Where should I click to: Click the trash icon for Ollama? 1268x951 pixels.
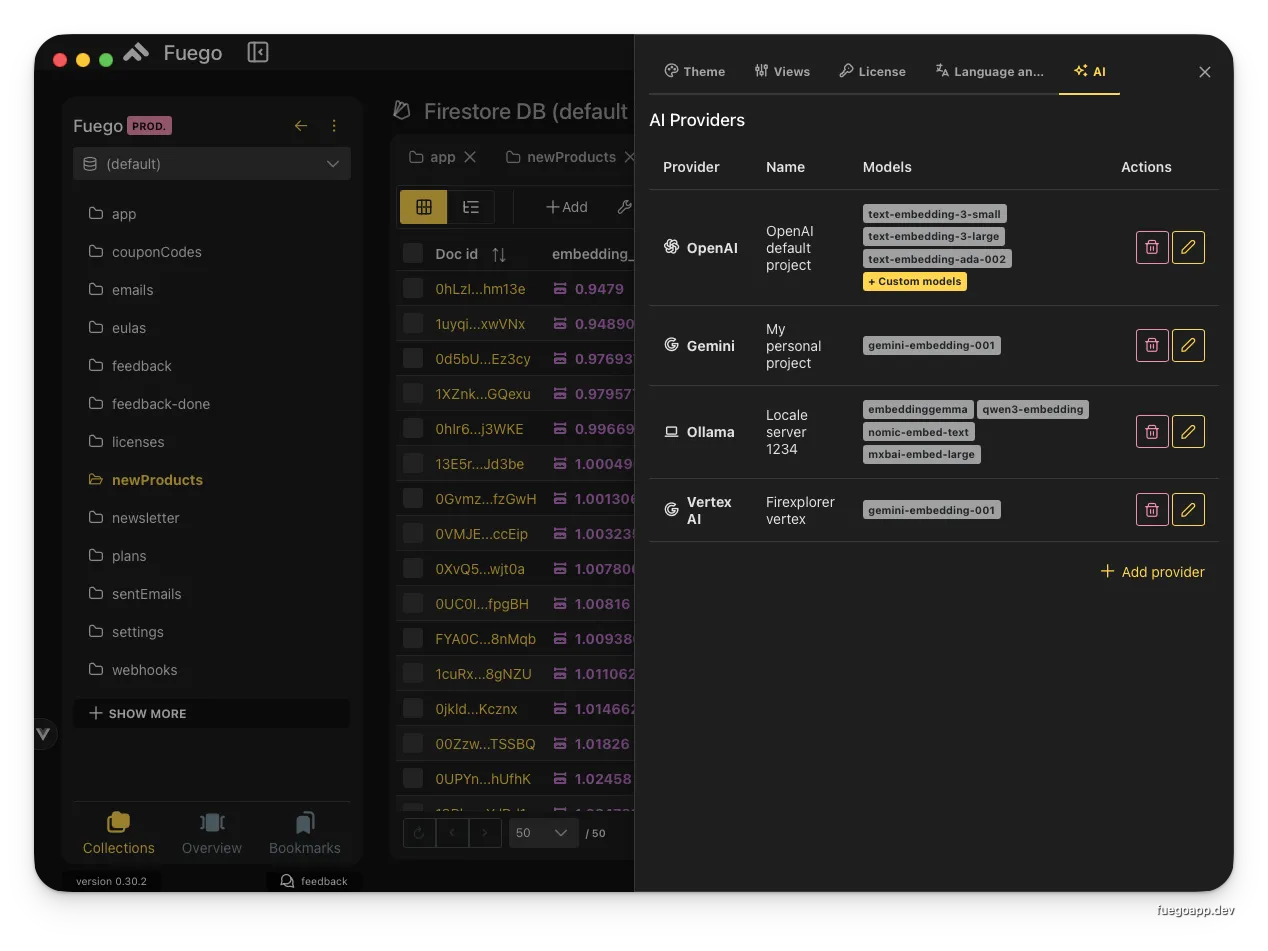[x=1152, y=431]
